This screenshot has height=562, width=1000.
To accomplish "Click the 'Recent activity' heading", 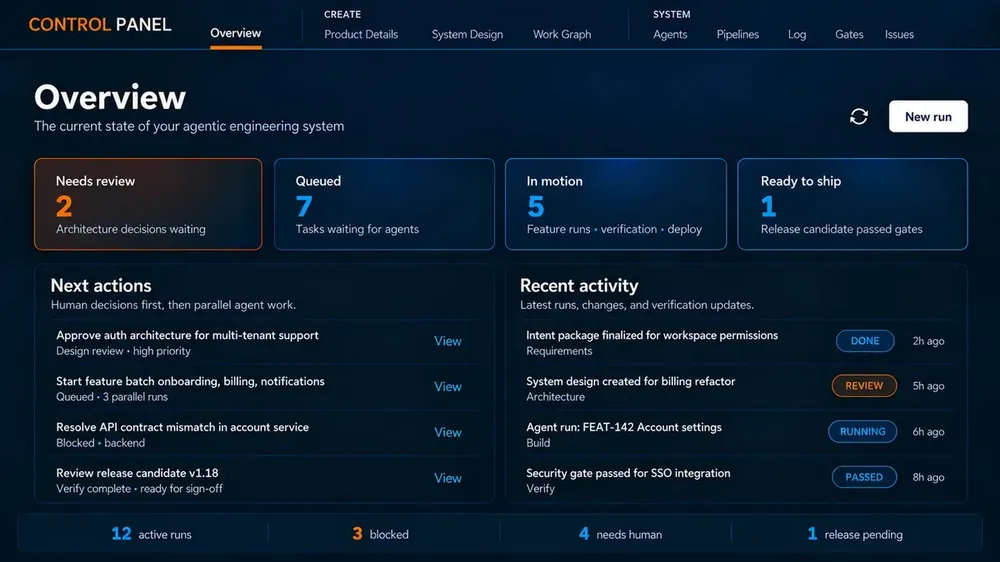I will coord(579,285).
